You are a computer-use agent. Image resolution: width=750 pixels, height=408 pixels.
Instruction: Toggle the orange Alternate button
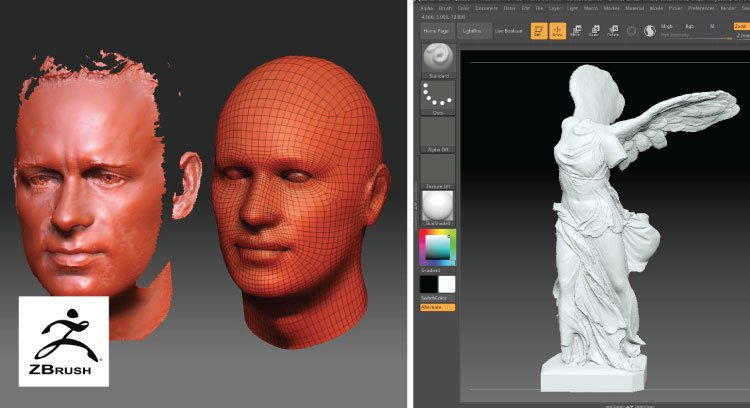438,308
